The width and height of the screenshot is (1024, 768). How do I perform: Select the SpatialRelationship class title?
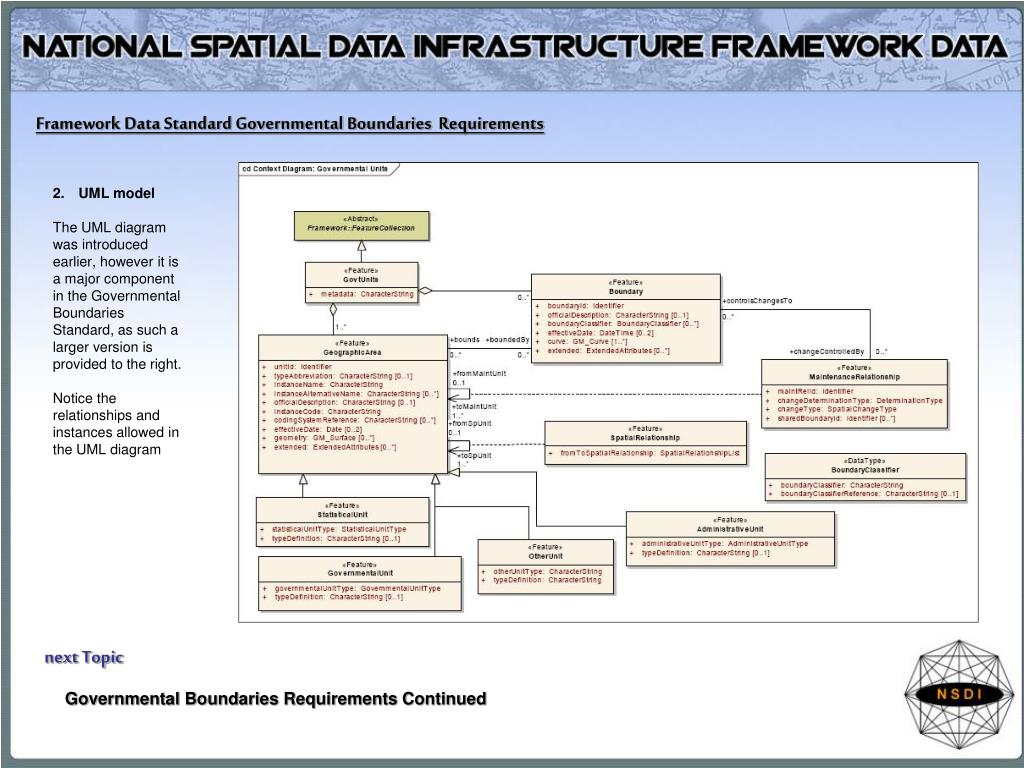click(645, 438)
